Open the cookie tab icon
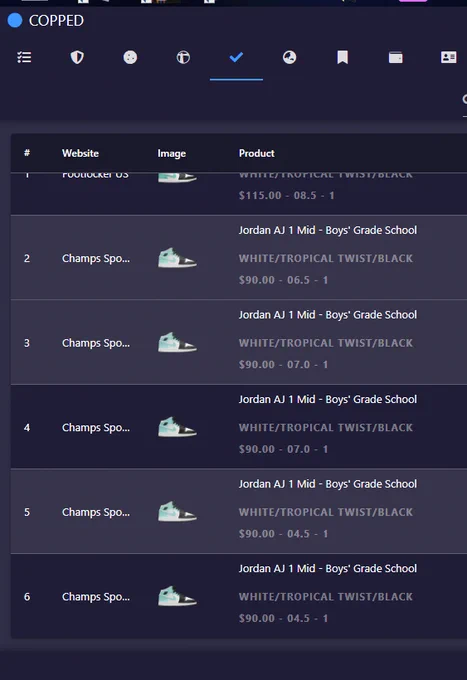 tap(130, 57)
